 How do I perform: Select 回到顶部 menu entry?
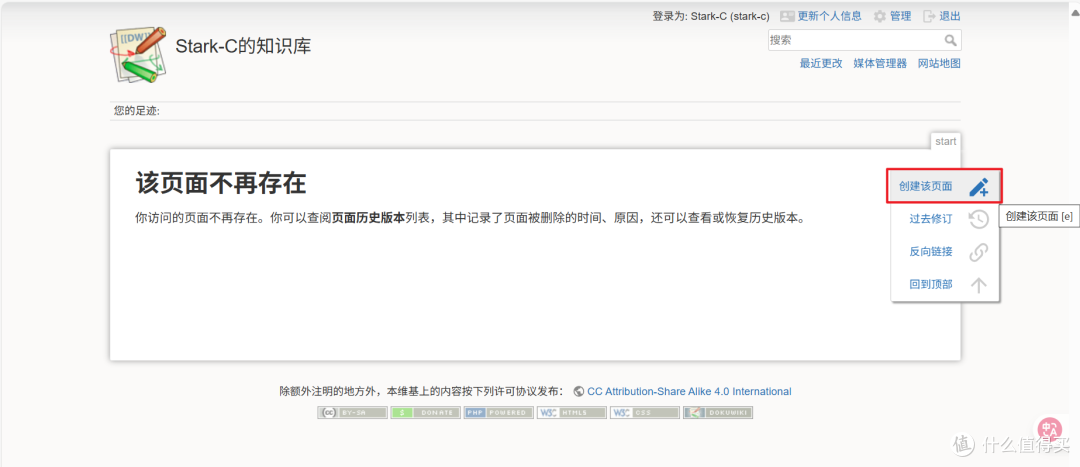945,284
